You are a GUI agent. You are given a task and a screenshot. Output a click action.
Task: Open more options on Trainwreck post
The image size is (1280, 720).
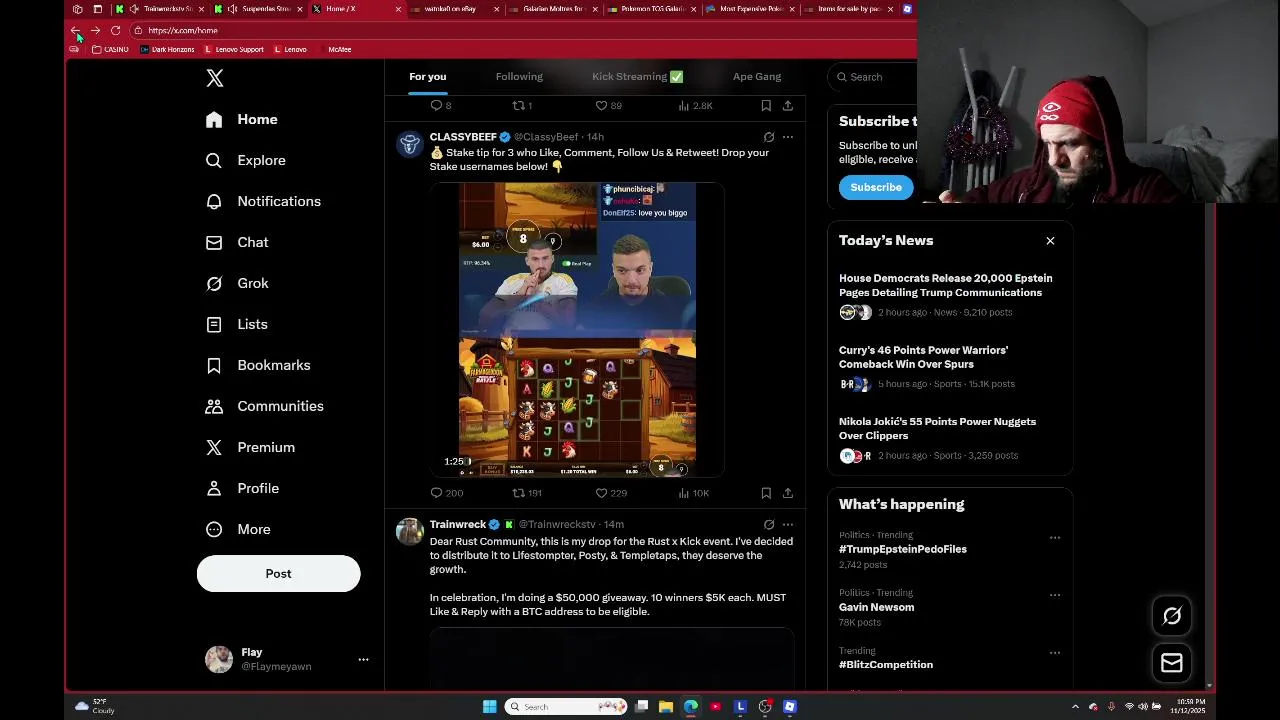(x=788, y=525)
